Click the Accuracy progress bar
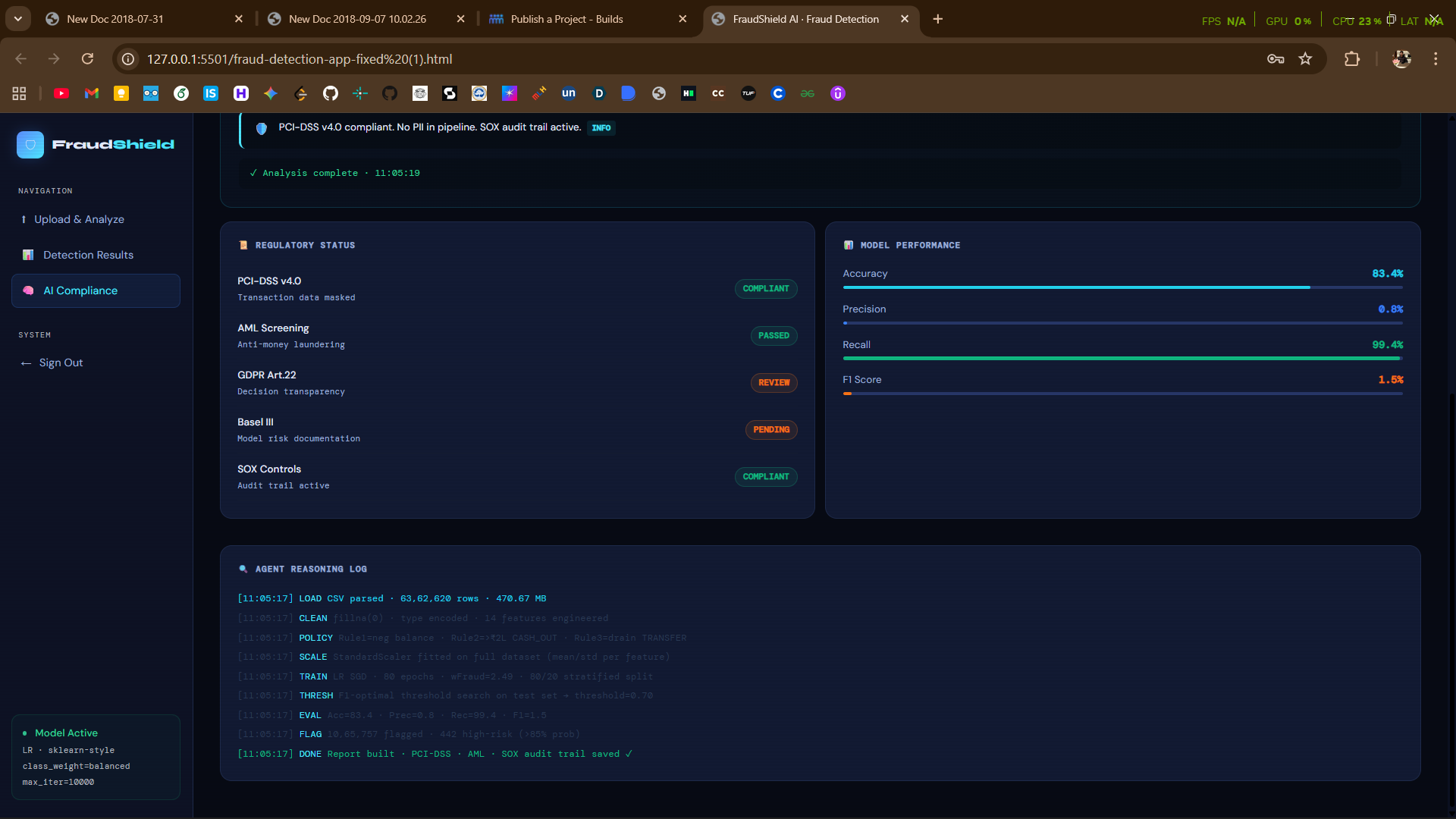This screenshot has height=819, width=1456. click(x=1122, y=287)
